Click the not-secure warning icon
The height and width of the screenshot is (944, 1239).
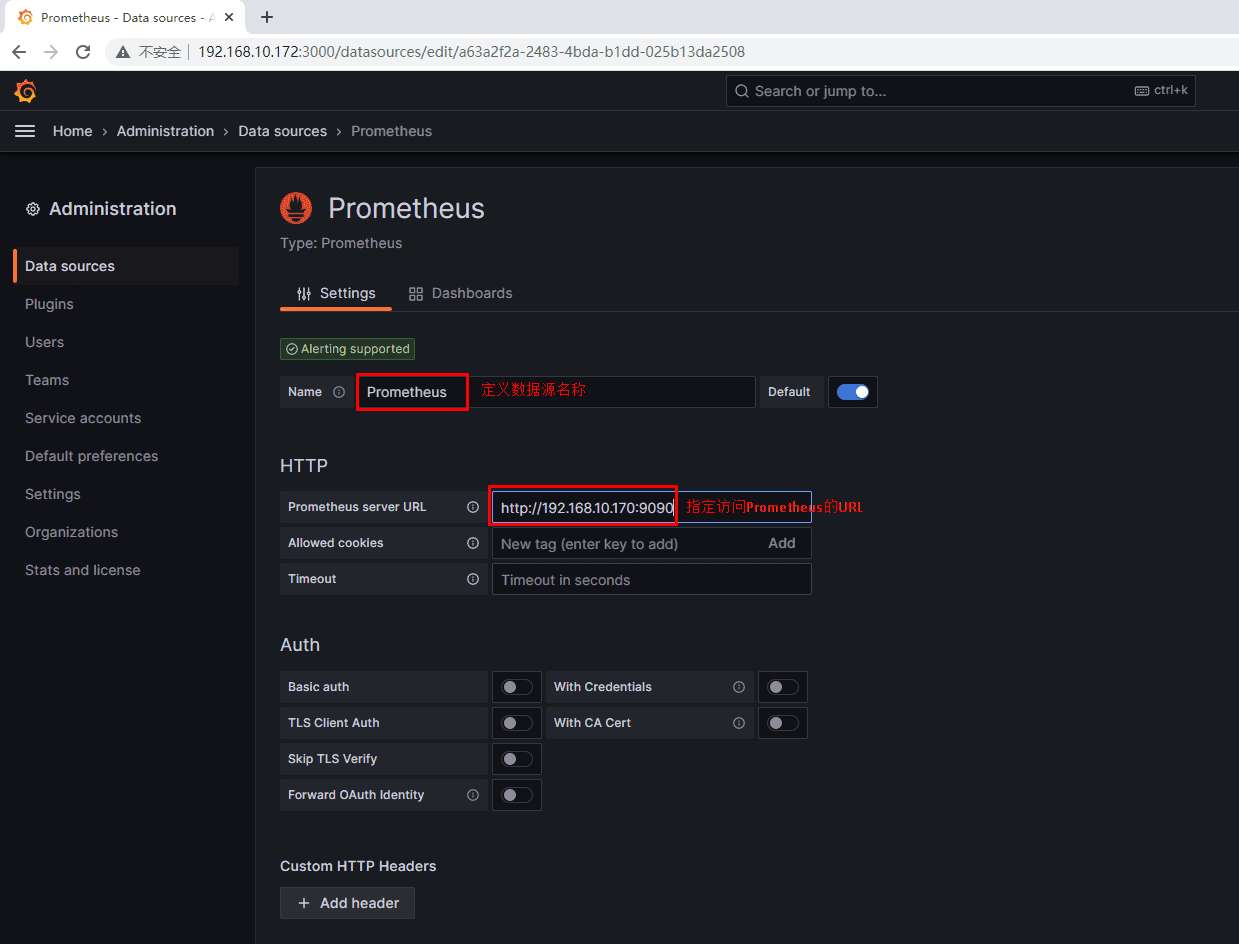point(123,52)
